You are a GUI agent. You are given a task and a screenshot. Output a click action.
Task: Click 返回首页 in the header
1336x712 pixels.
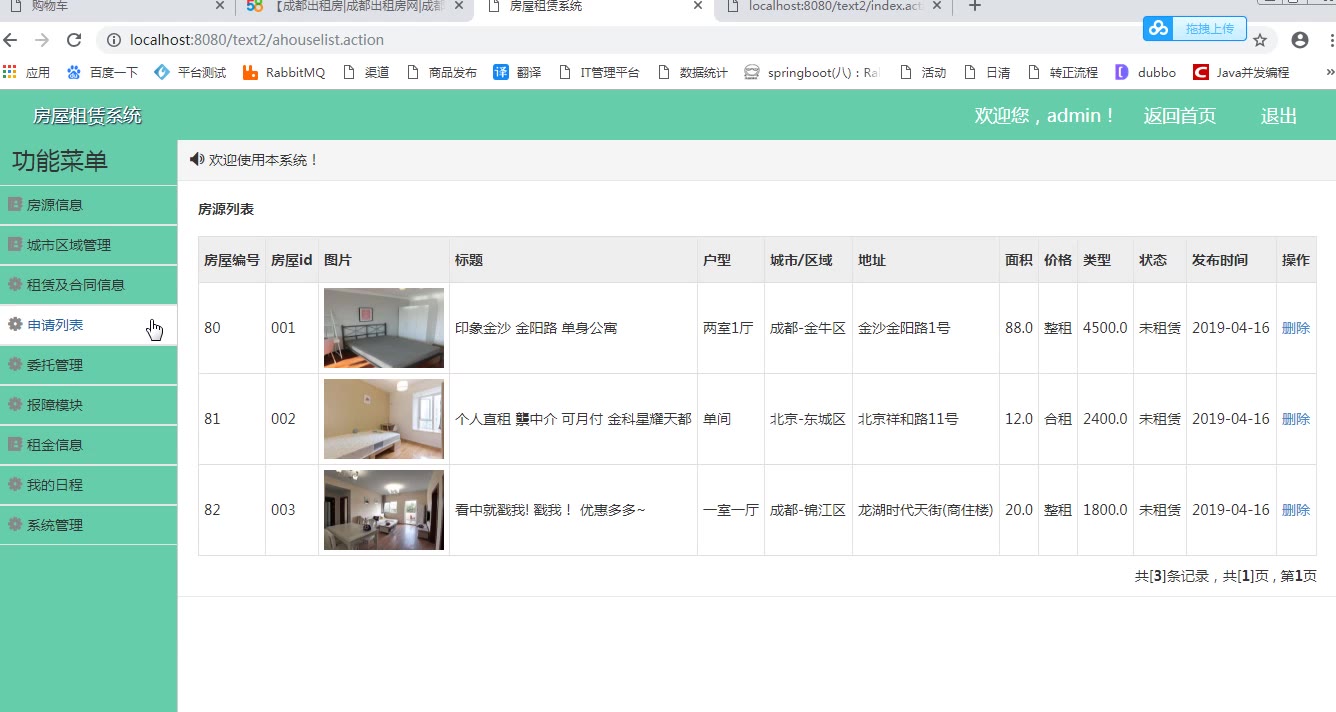[x=1179, y=116]
